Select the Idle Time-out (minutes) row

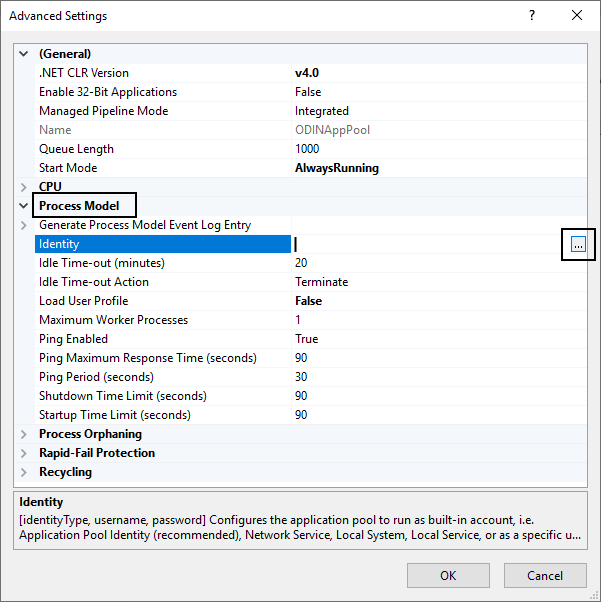[101, 263]
